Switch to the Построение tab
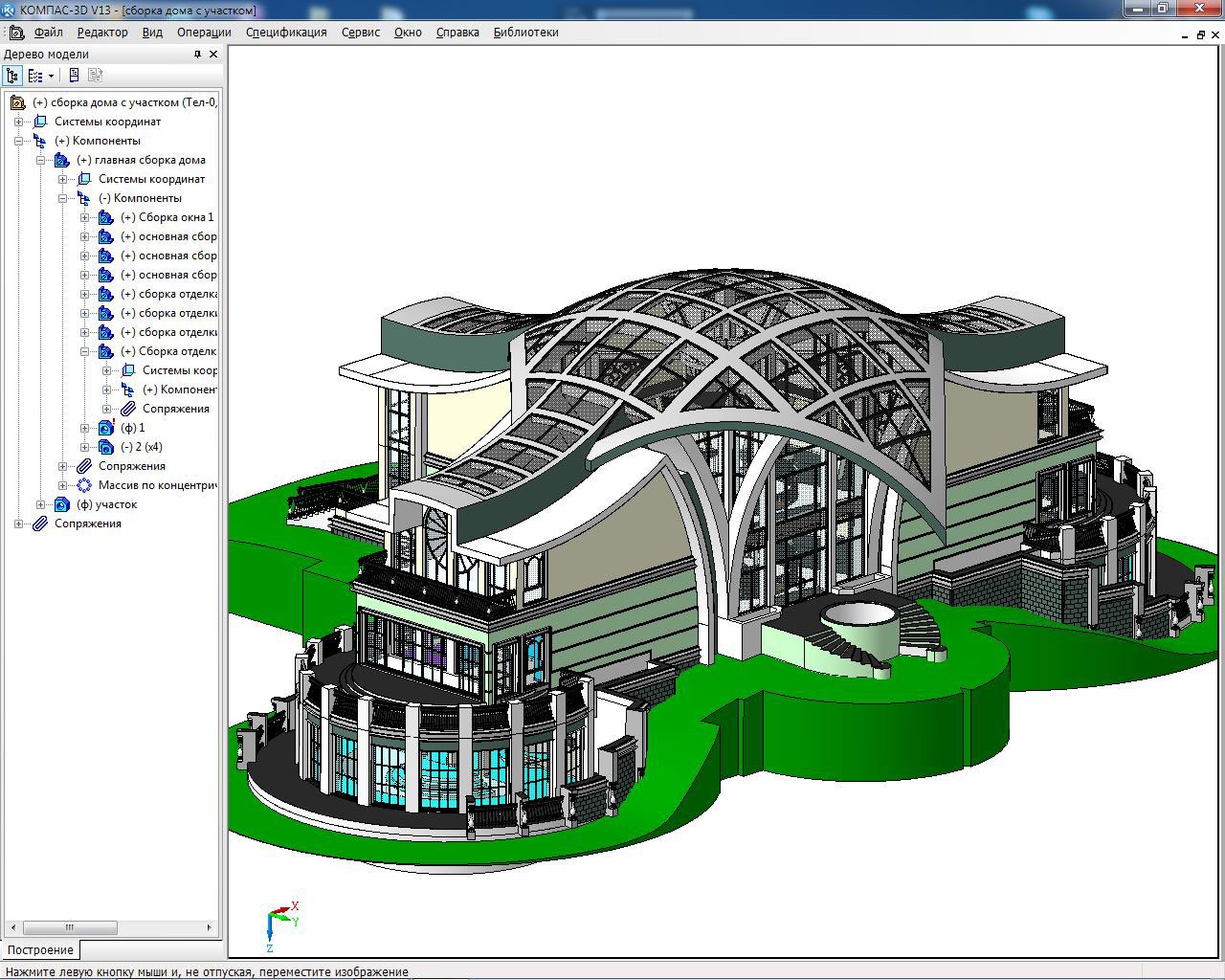This screenshot has width=1225, height=980. pos(40,950)
